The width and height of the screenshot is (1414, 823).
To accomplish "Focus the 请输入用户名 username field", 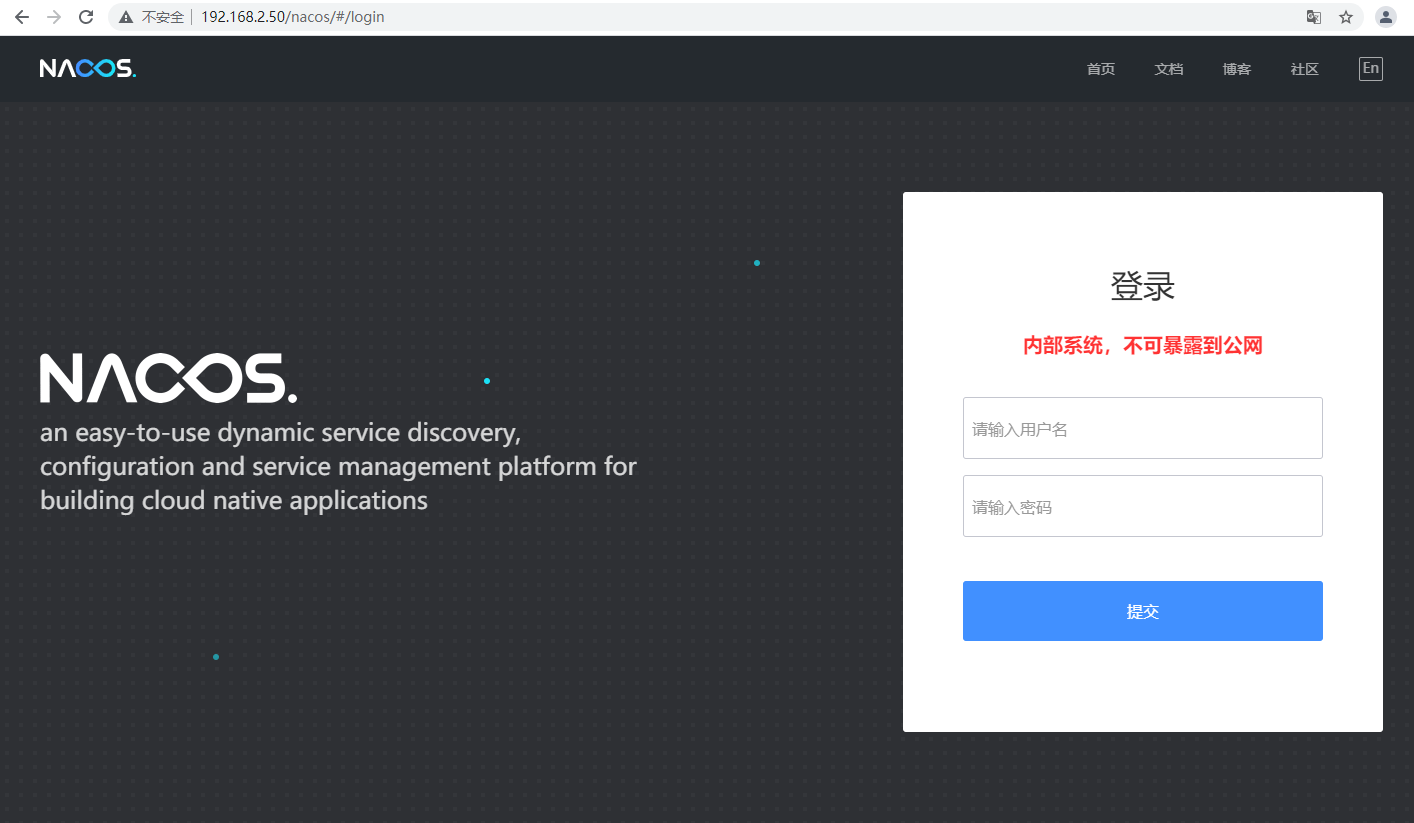I will (x=1143, y=428).
